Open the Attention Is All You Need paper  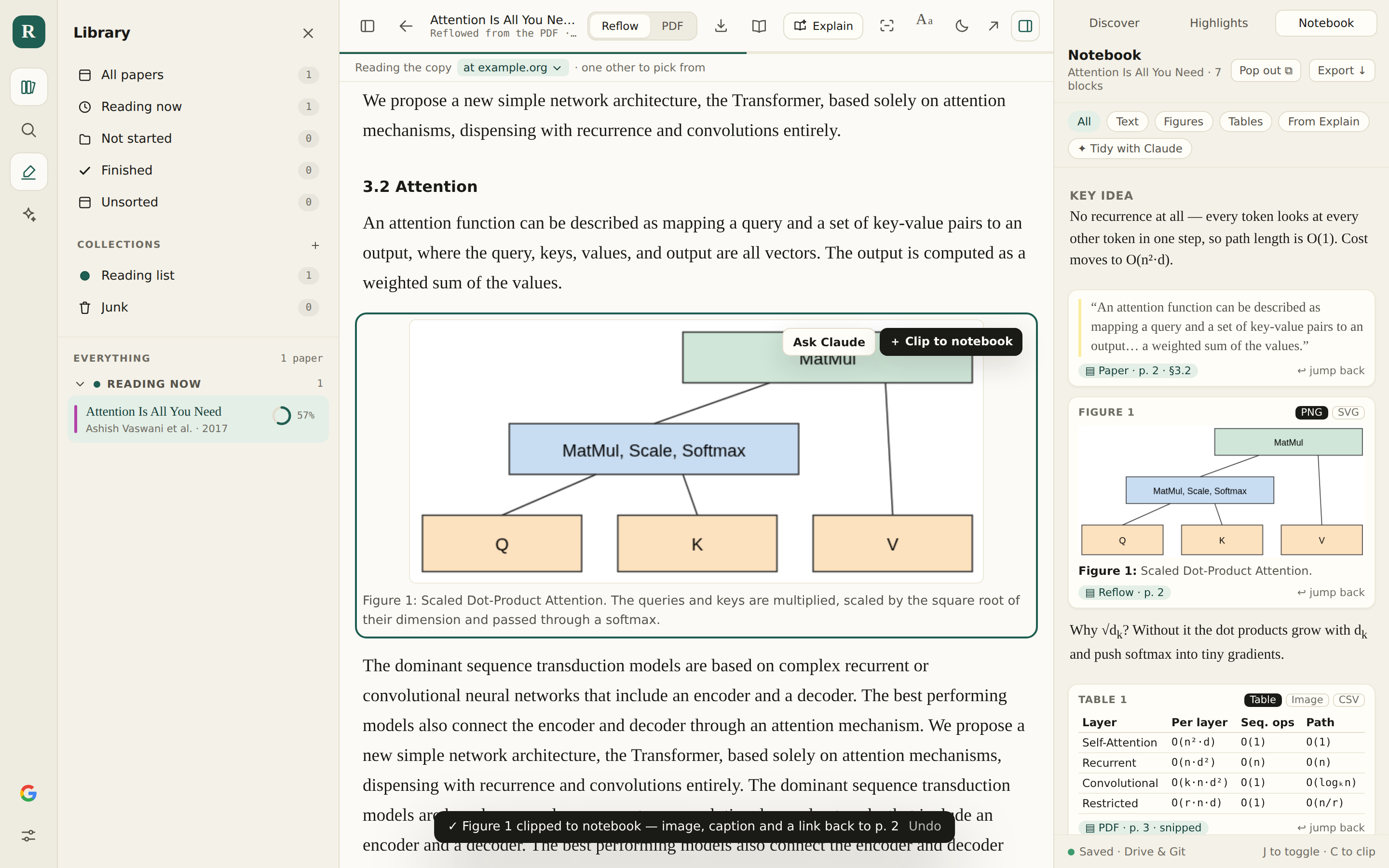click(x=198, y=419)
